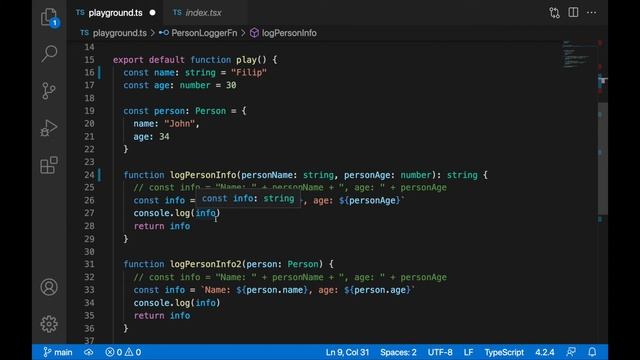Click console.log on line 34
640x360 pixels.
(x=162, y=303)
